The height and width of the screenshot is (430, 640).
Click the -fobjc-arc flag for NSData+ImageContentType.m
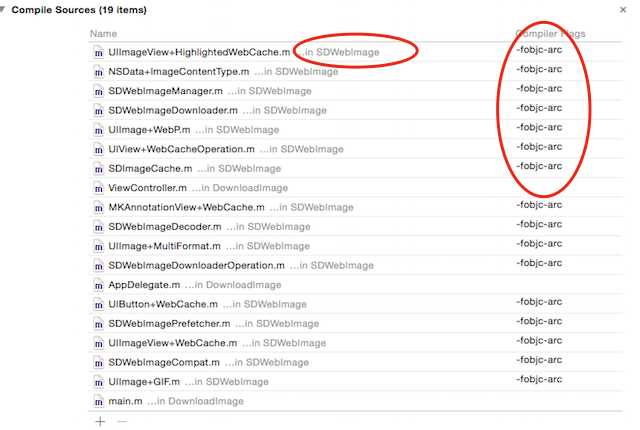(x=539, y=69)
